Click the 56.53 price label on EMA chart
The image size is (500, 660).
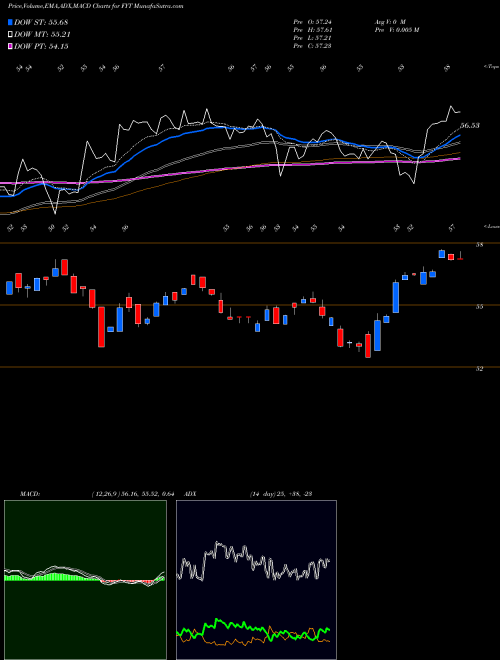tap(470, 125)
